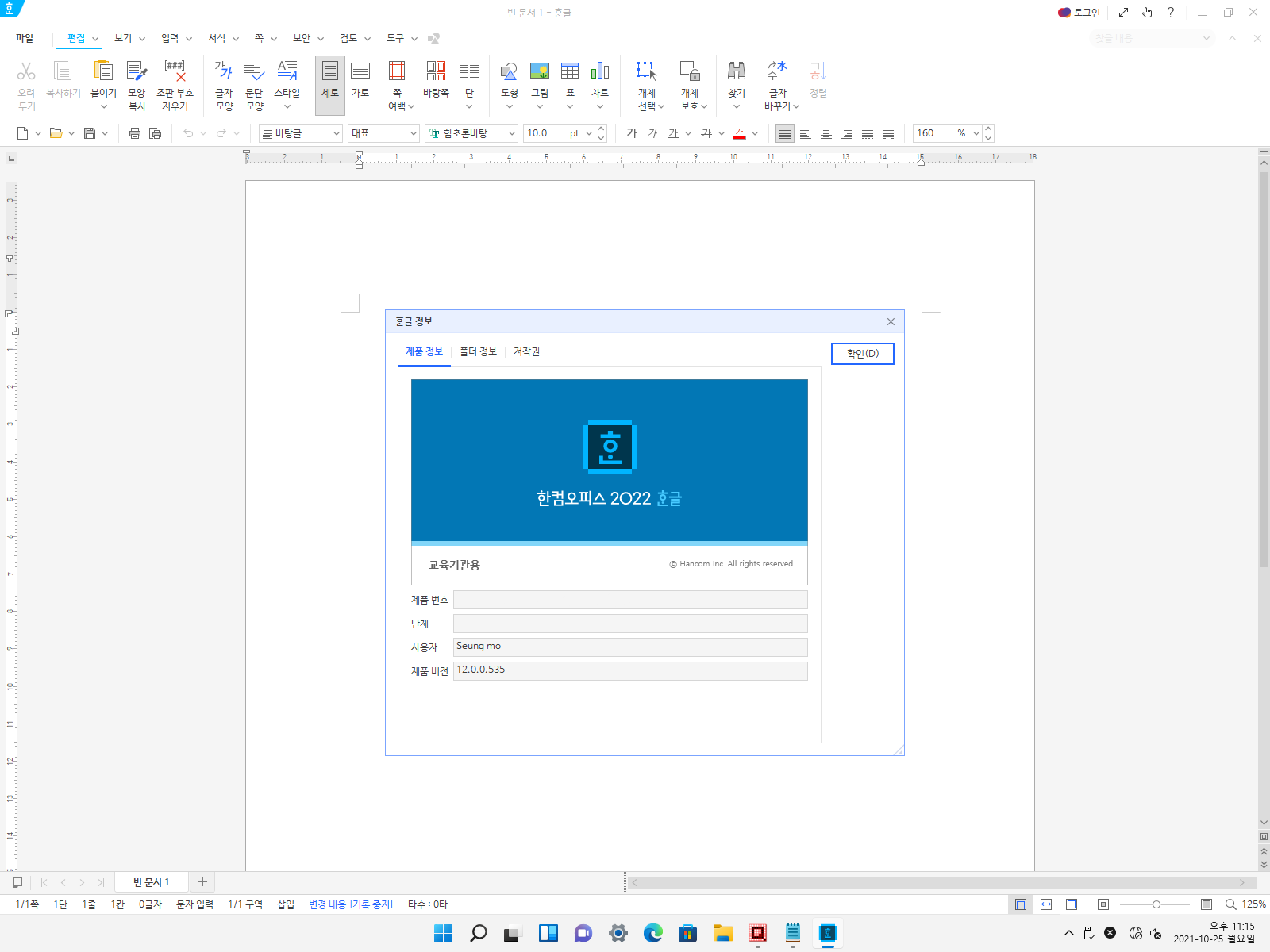Click the Shapes (도형) icon
This screenshot has width=1270, height=952.
[x=510, y=71]
